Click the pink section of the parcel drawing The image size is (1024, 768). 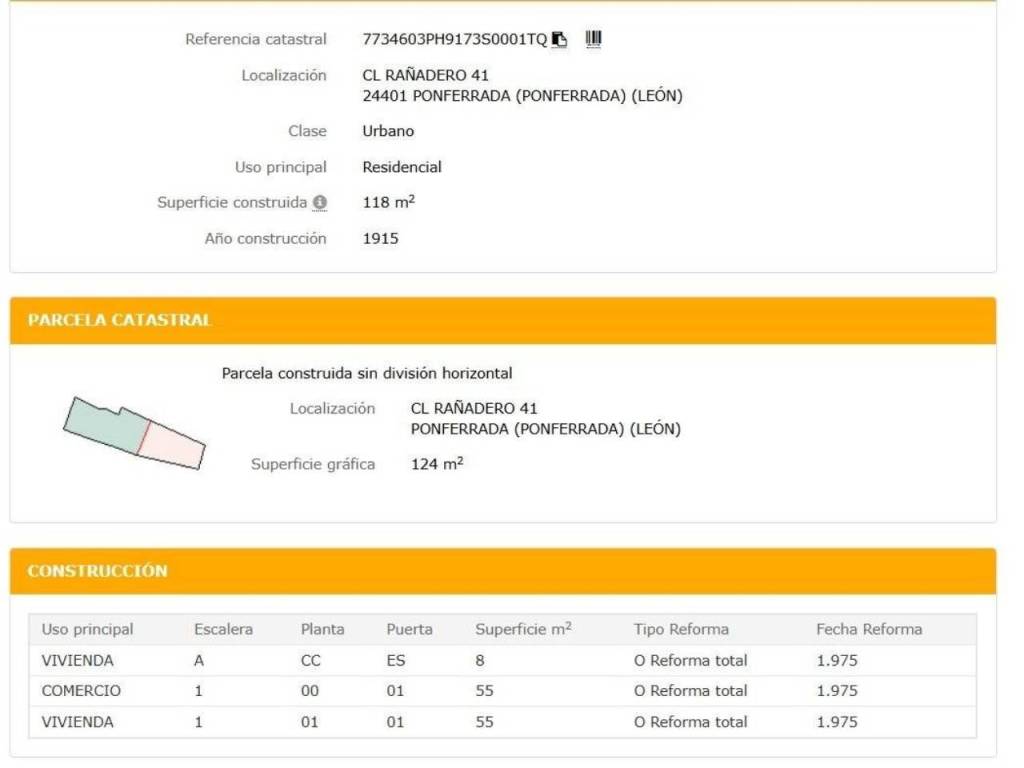[172, 443]
